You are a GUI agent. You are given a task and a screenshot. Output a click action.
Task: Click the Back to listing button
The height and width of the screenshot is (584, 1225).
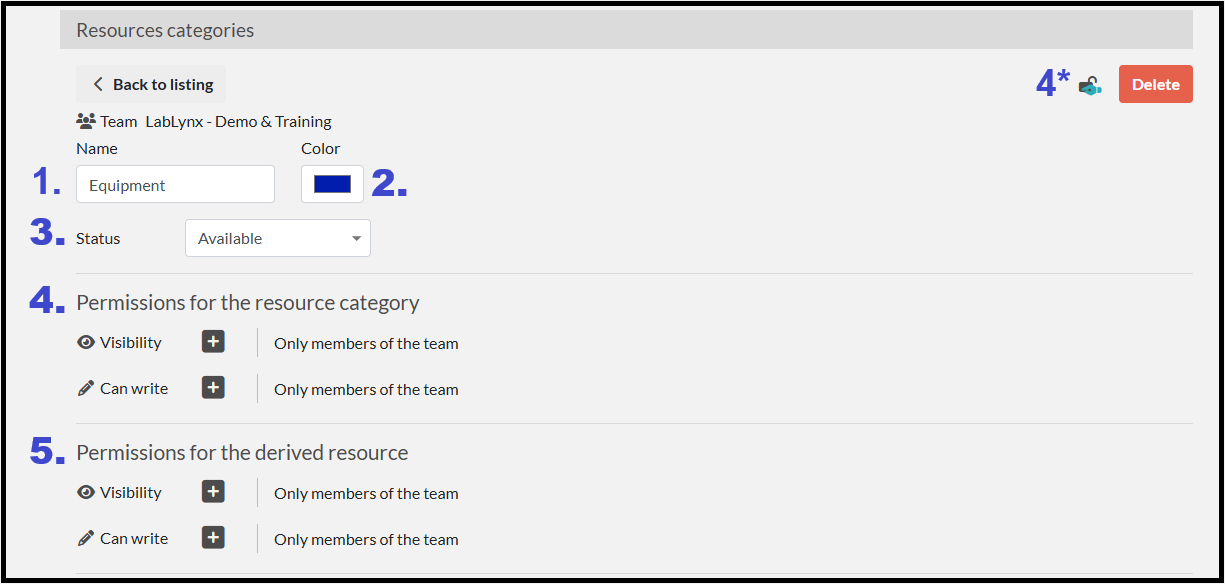[x=151, y=85]
